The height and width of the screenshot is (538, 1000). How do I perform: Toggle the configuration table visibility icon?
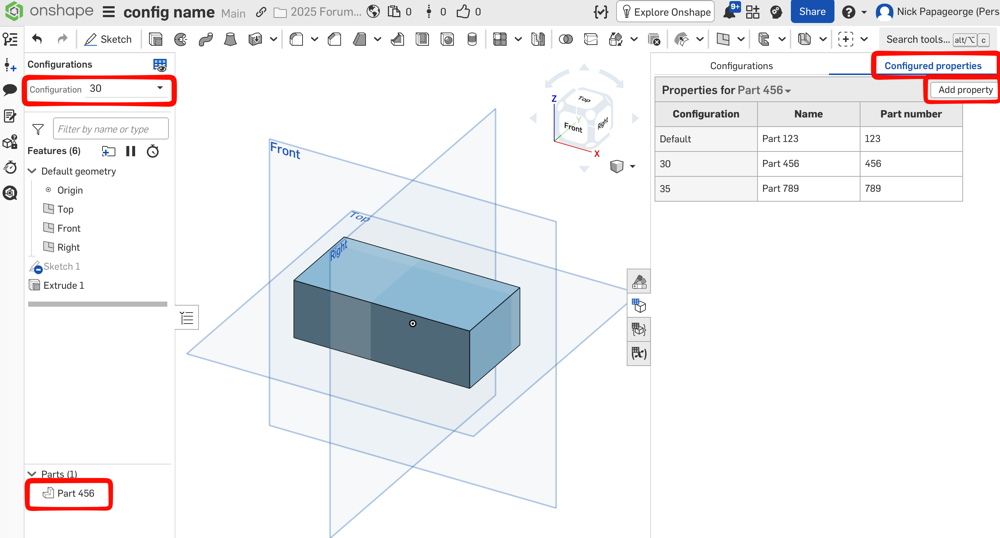coord(160,65)
